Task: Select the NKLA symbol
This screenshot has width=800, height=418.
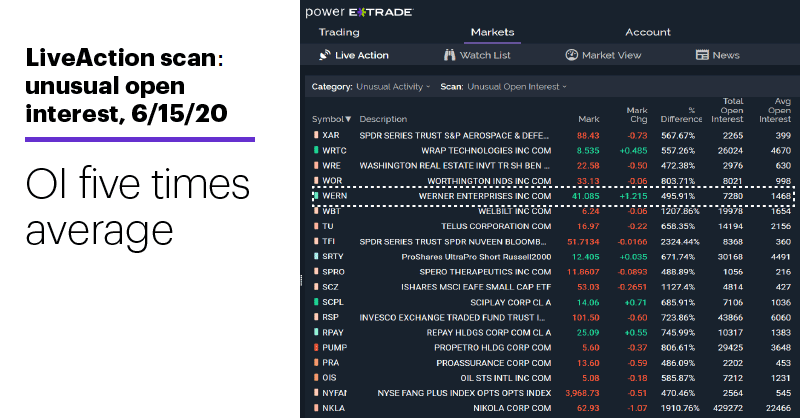Action: coord(333,408)
